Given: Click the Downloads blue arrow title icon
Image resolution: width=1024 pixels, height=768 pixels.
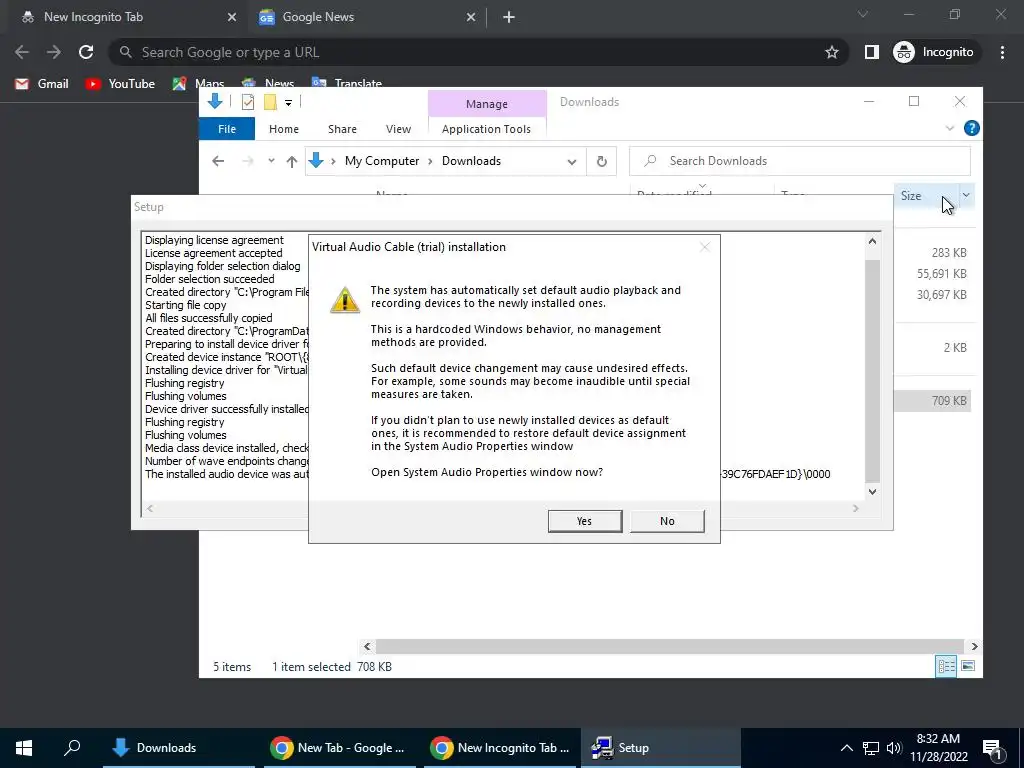Looking at the screenshot, I should point(214,101).
